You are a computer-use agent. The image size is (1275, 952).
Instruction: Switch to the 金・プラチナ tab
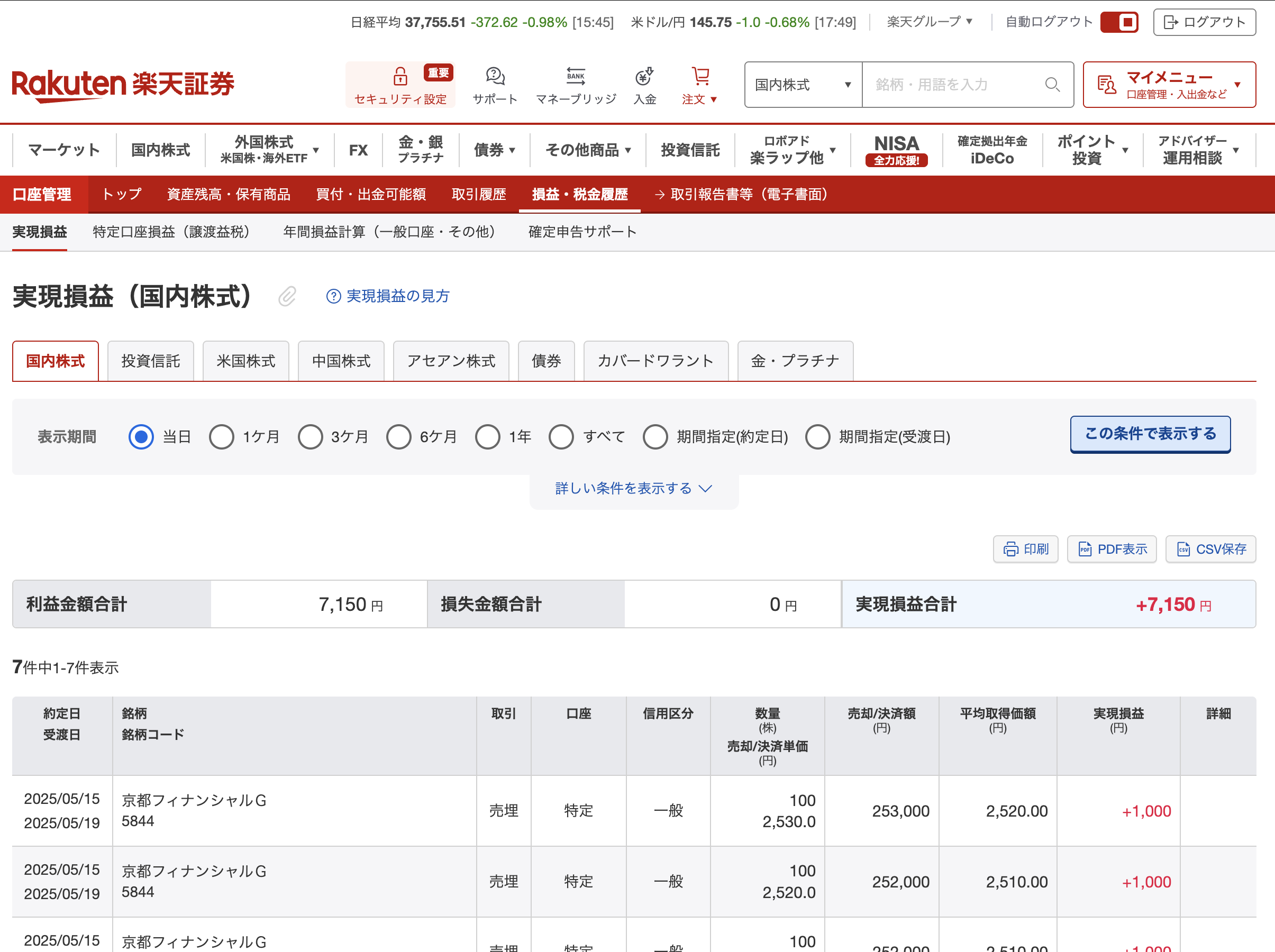[796, 361]
